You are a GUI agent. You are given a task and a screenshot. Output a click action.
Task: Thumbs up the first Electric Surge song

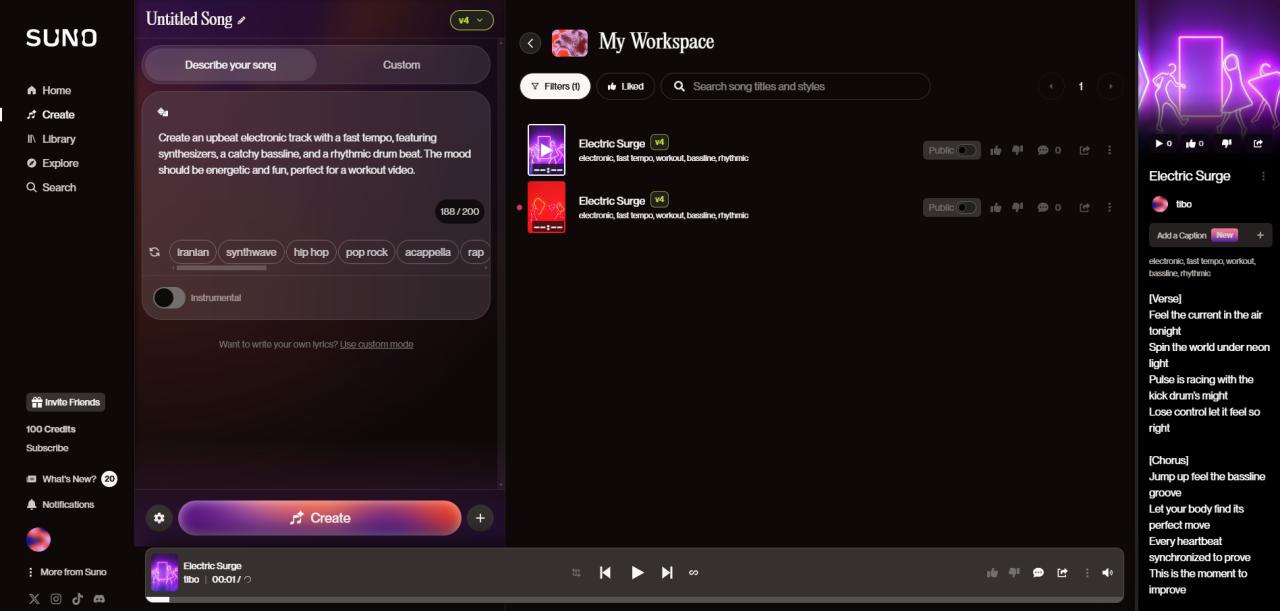pyautogui.click(x=994, y=149)
